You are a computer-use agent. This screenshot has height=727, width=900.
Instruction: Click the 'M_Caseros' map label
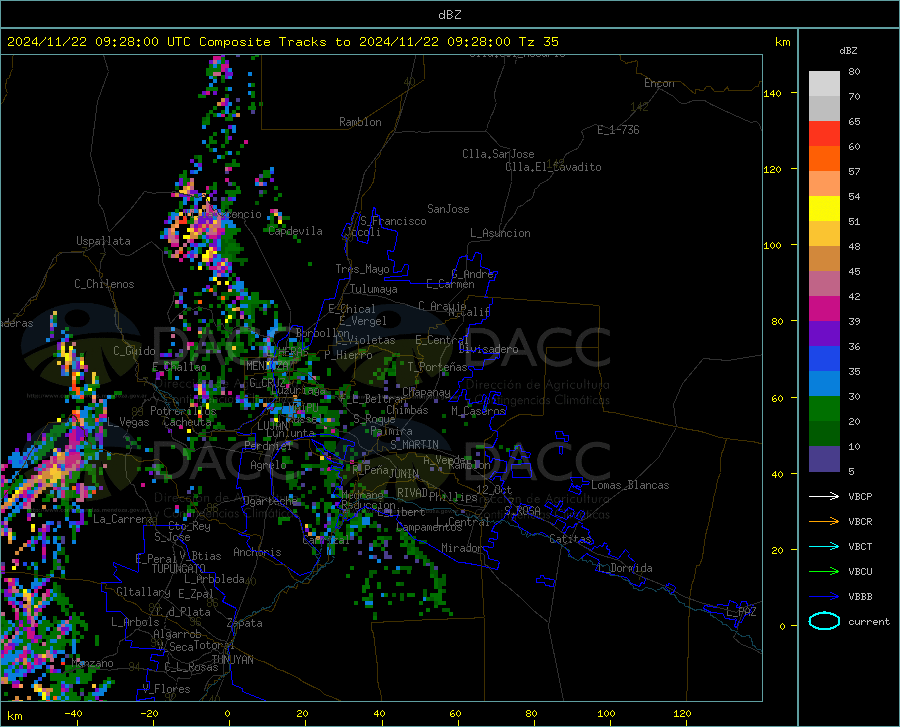[x=478, y=411]
